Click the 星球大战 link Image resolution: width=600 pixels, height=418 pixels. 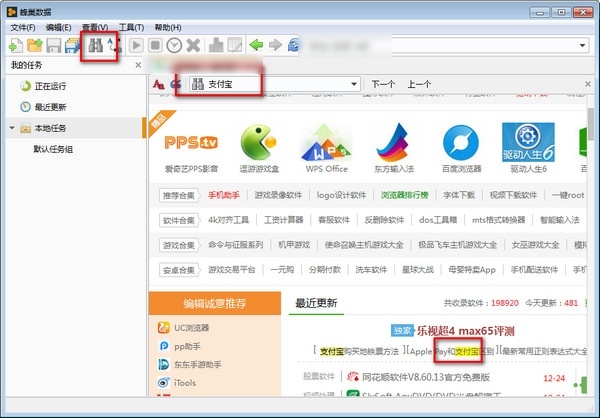point(417,270)
